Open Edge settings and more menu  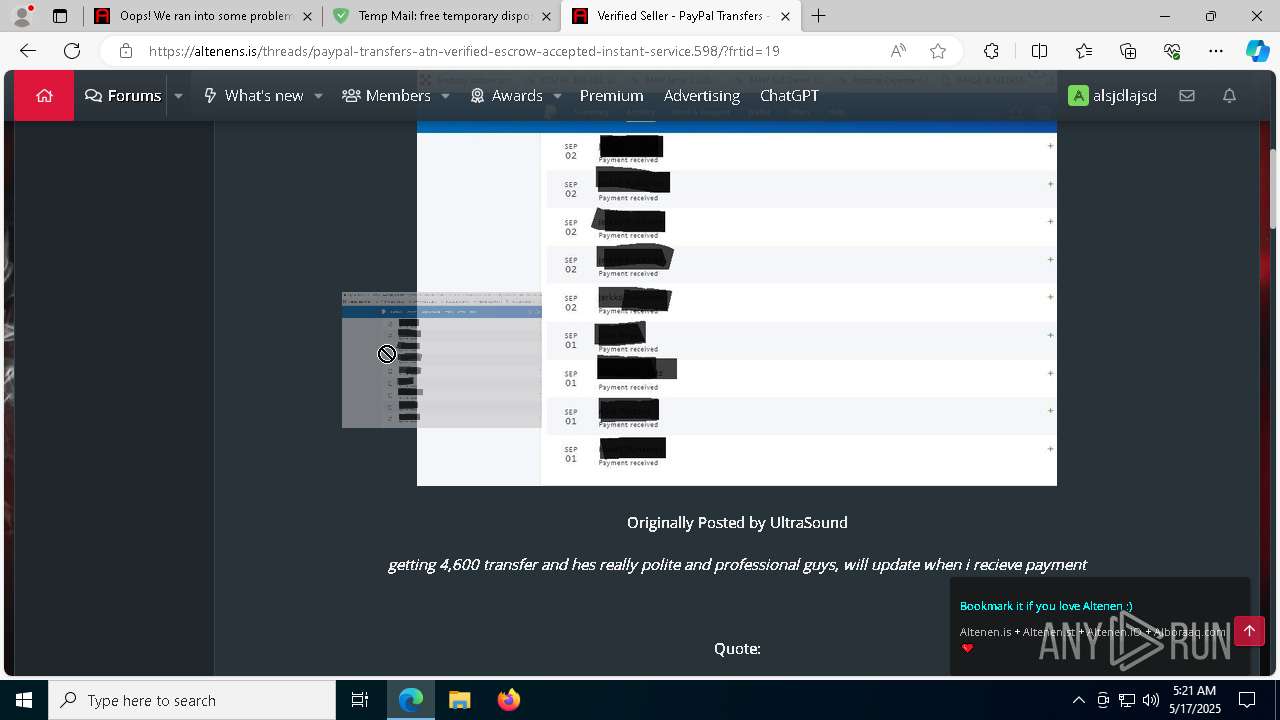coord(1216,51)
